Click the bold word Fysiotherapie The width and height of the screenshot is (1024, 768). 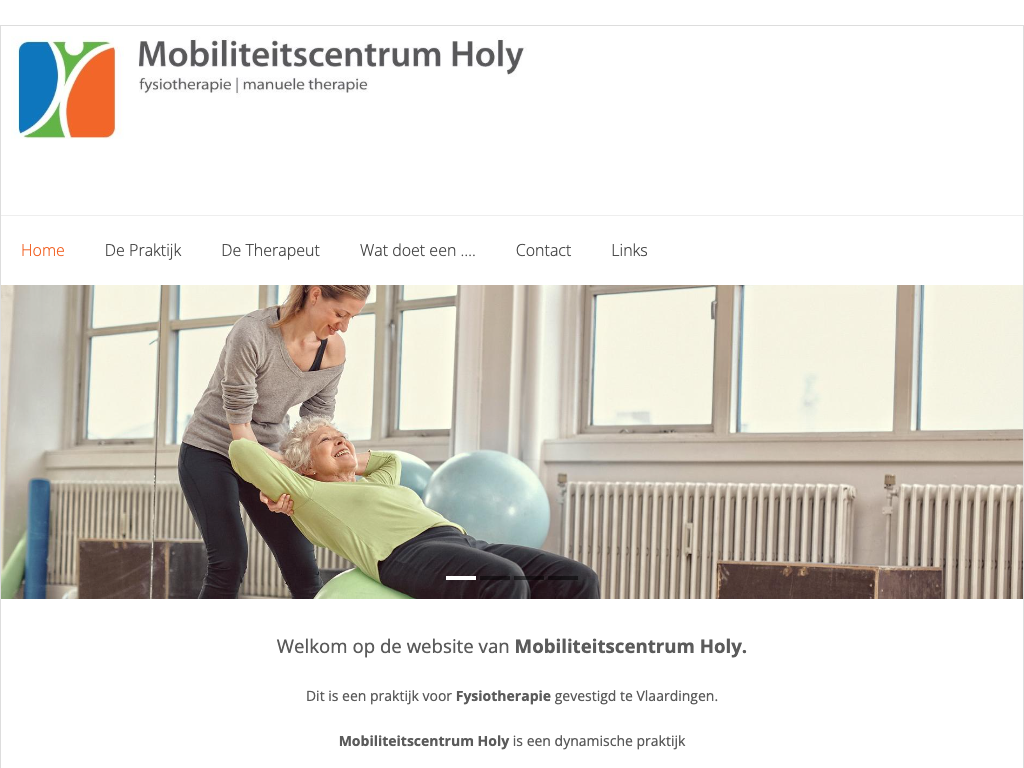[503, 696]
